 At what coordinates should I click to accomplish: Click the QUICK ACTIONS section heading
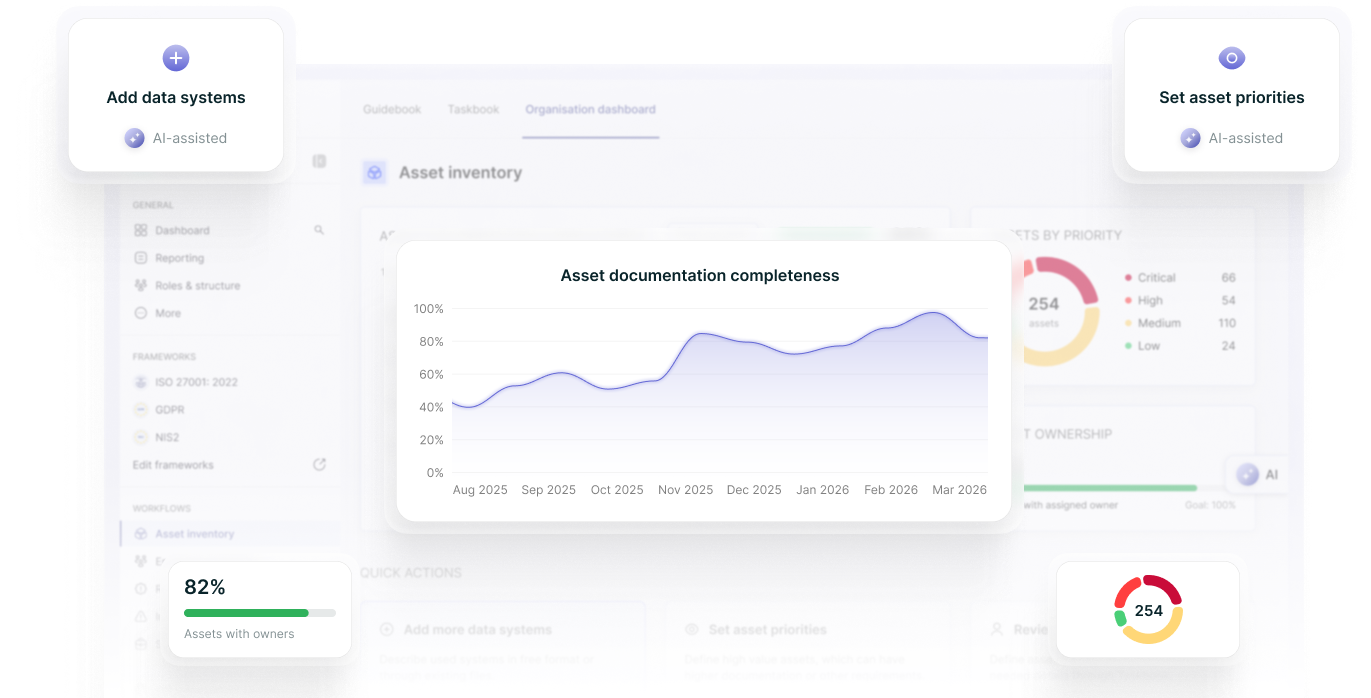click(411, 573)
